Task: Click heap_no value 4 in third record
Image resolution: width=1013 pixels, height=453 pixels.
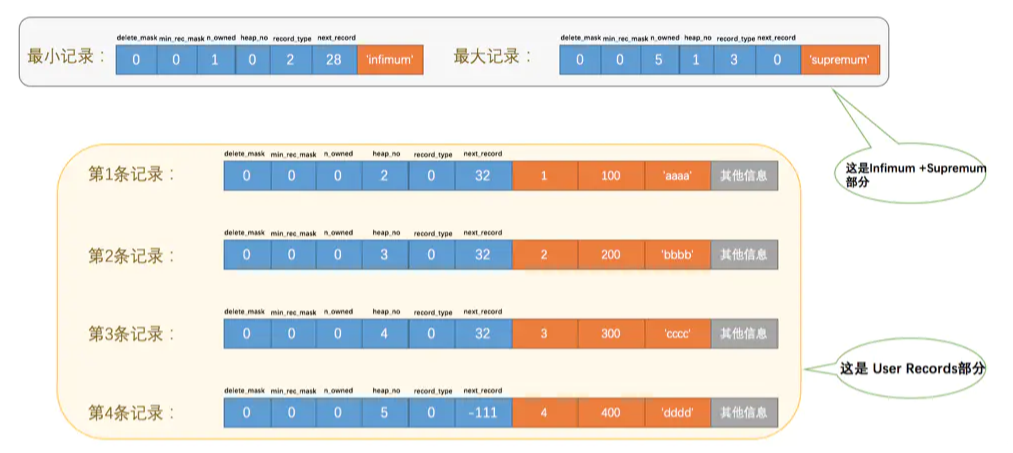Action: pyautogui.click(x=384, y=333)
